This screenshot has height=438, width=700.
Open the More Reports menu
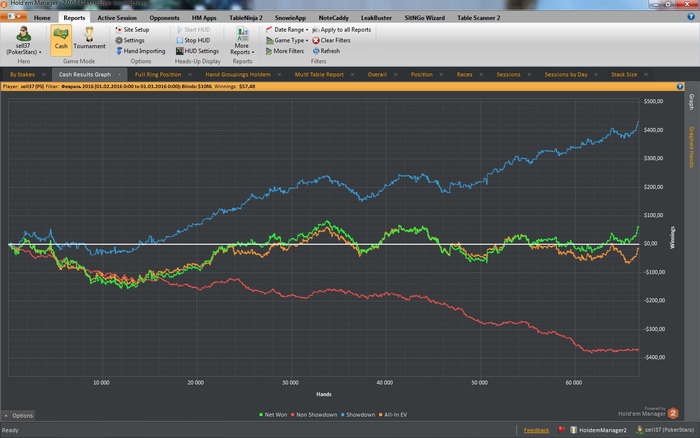(x=242, y=41)
